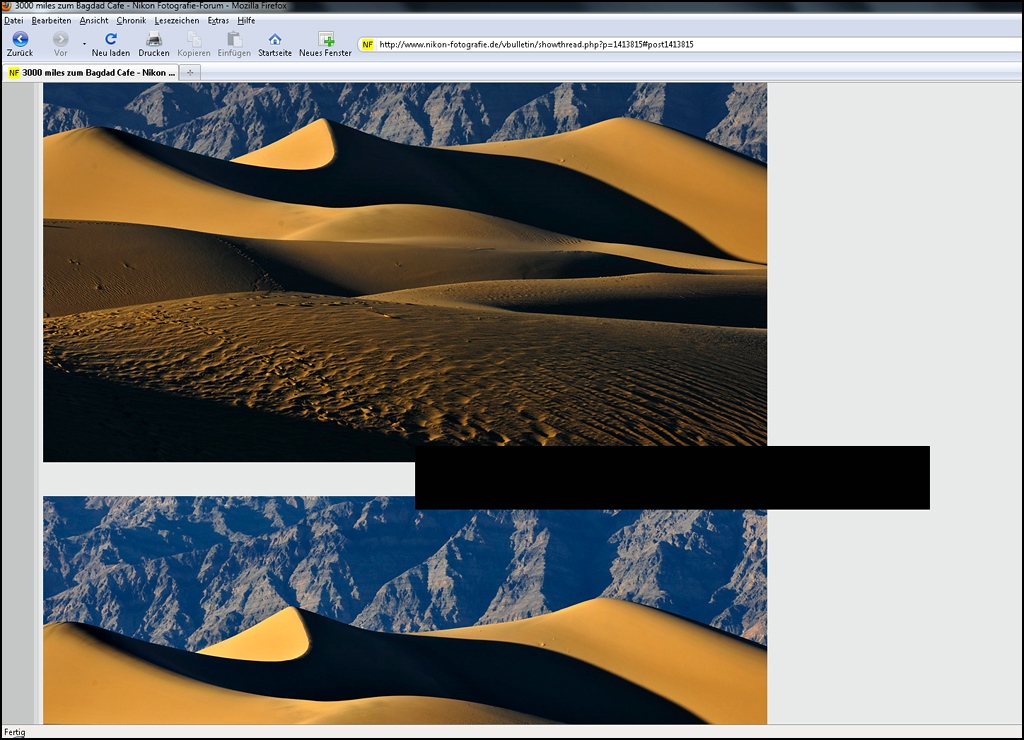Open the Hilfe menu
Screen dimensions: 1024x740
pos(246,20)
